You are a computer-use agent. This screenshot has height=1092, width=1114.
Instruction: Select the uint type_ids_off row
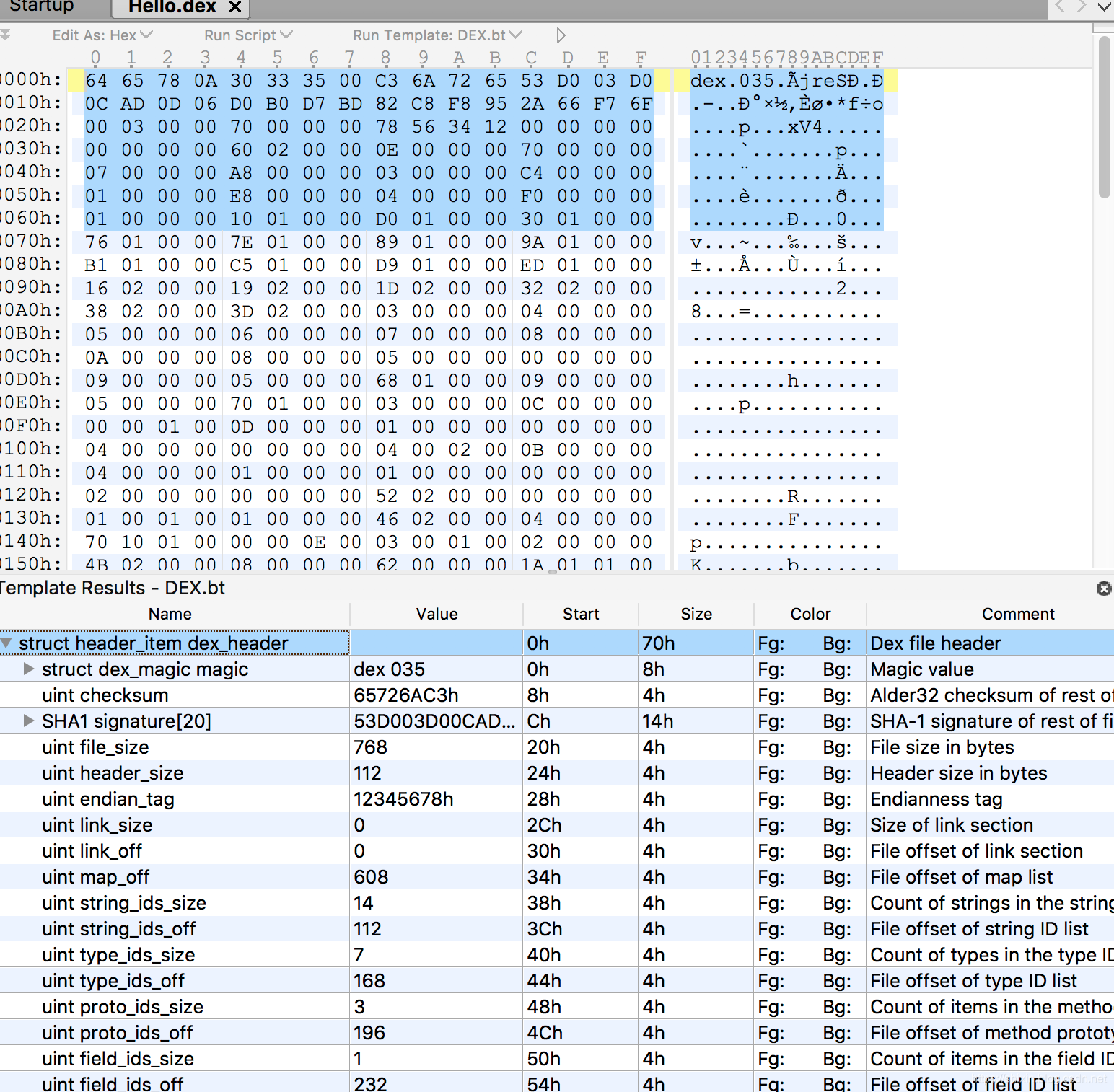557,980
